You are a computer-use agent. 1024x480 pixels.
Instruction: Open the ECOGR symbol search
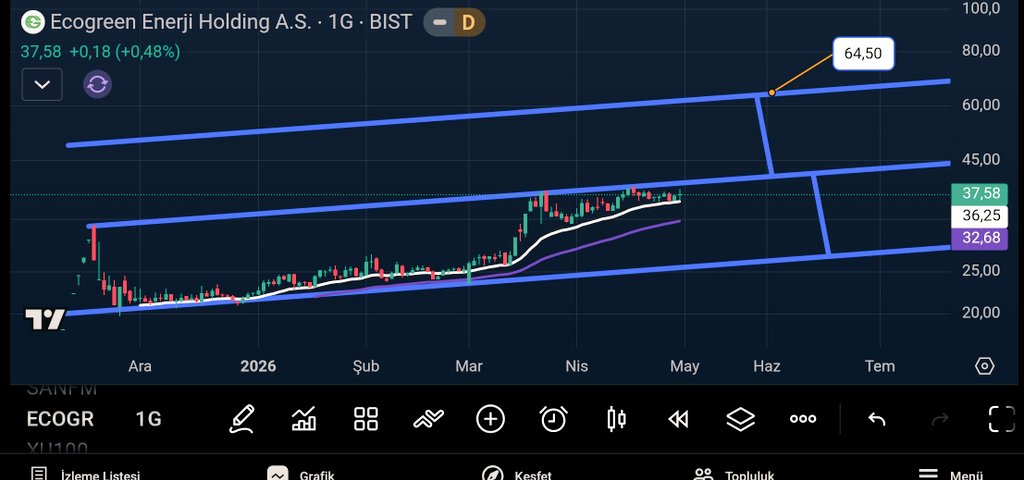coord(60,419)
